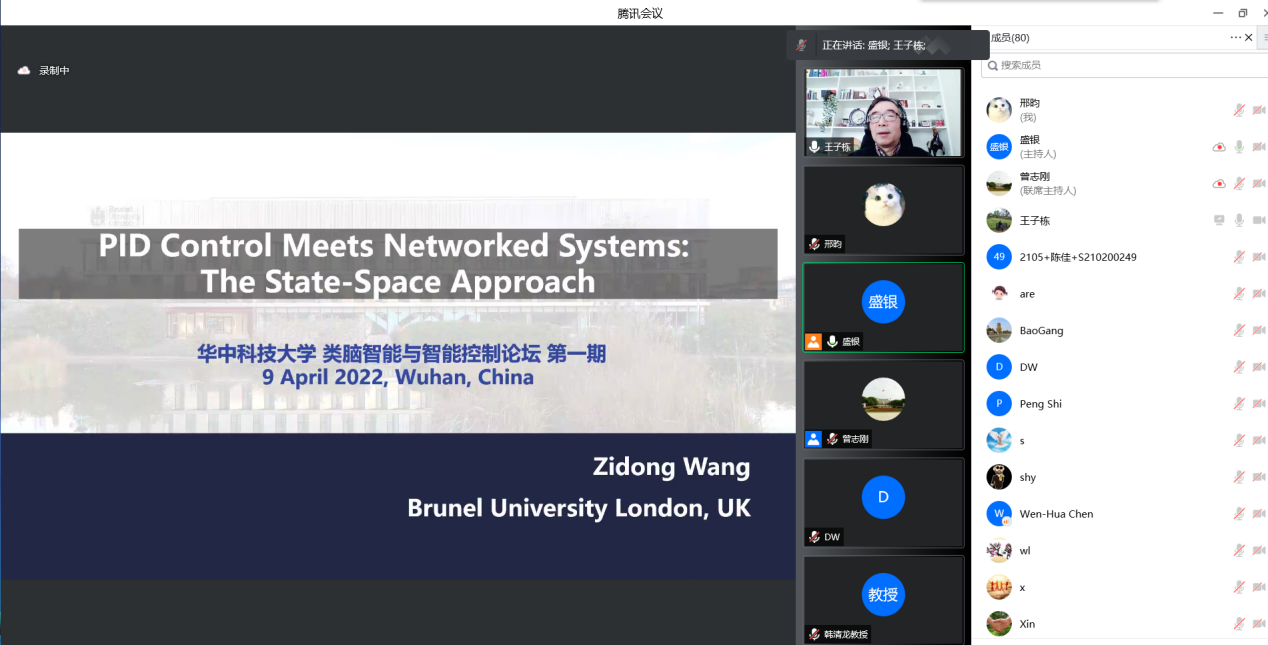Open the three-dot more options in members panel
The width and height of the screenshot is (1268, 645).
(x=1235, y=37)
